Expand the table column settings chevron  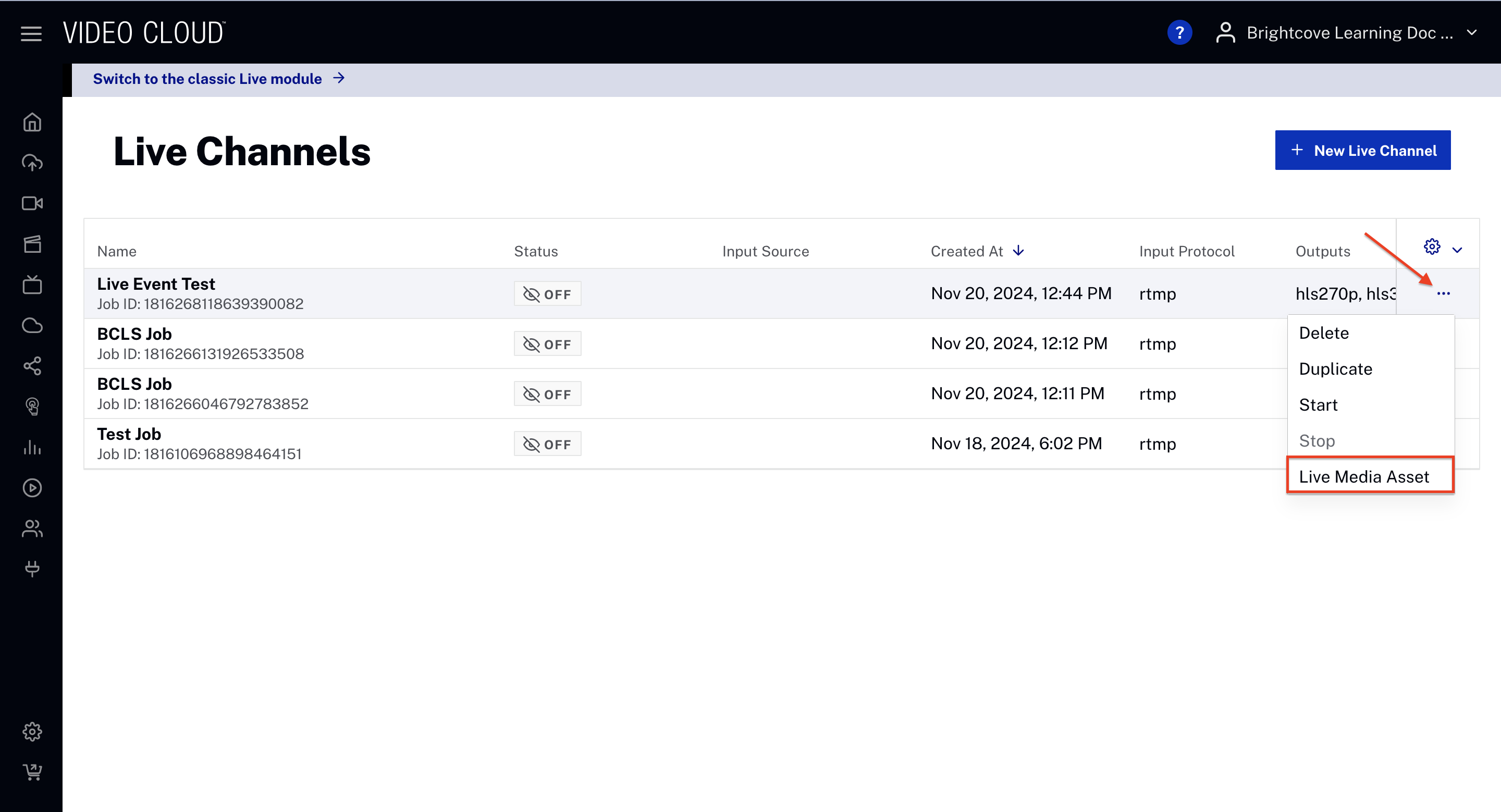tap(1457, 251)
